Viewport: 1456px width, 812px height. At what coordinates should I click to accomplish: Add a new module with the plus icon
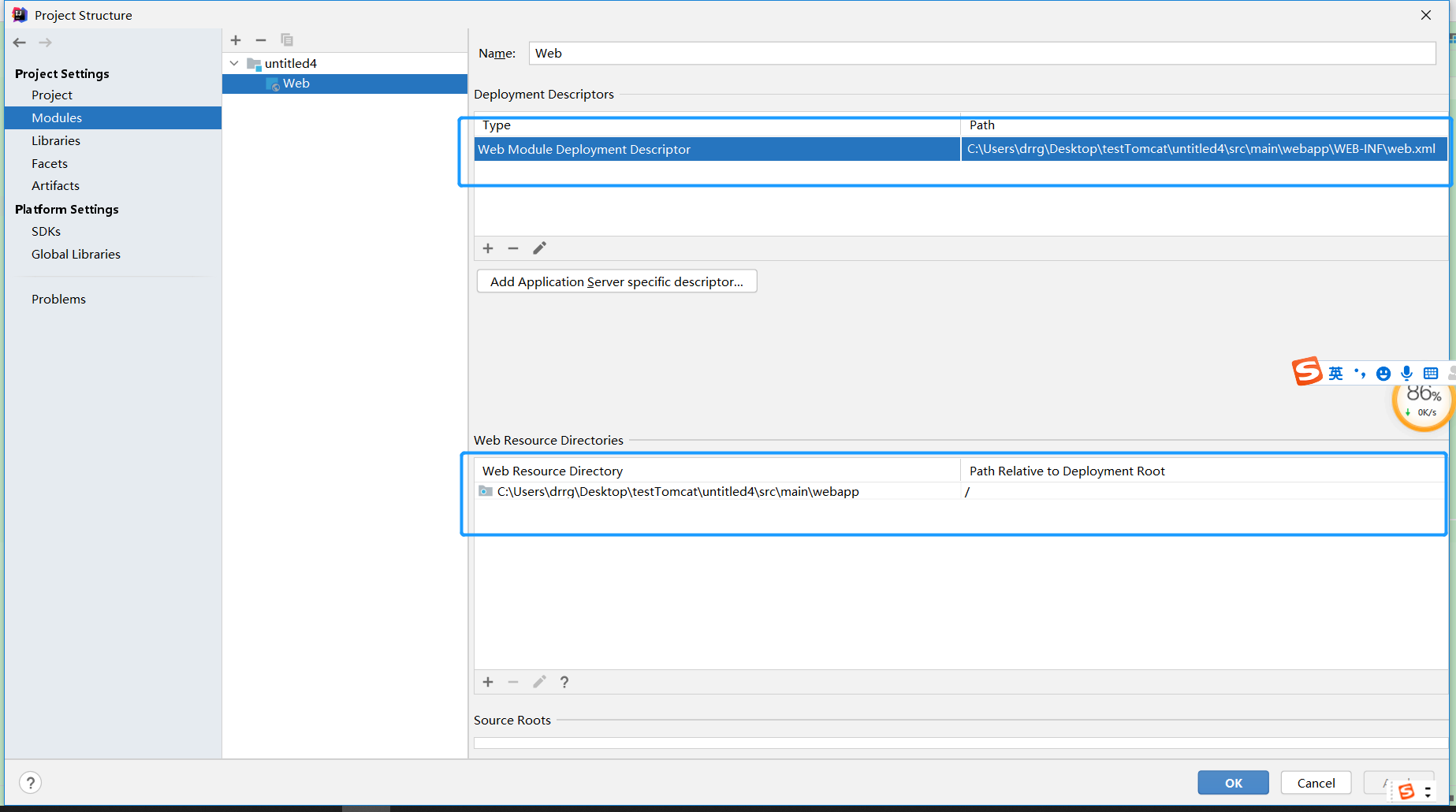point(236,40)
